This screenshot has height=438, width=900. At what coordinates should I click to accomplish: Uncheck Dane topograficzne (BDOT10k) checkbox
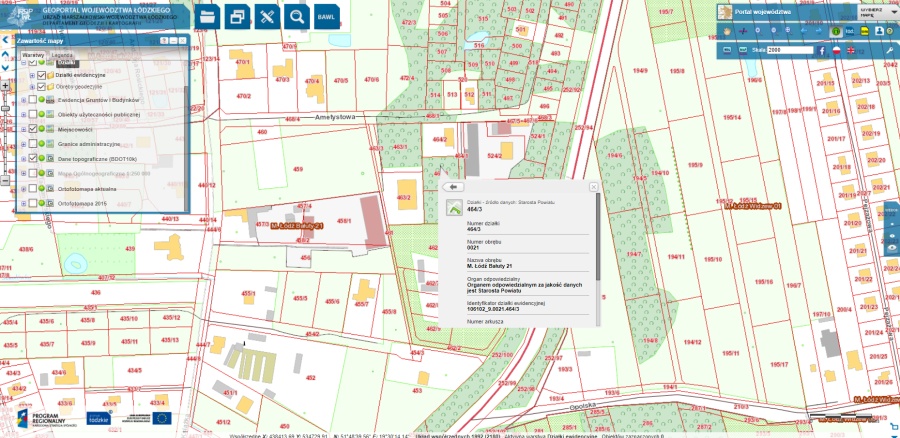click(x=33, y=158)
